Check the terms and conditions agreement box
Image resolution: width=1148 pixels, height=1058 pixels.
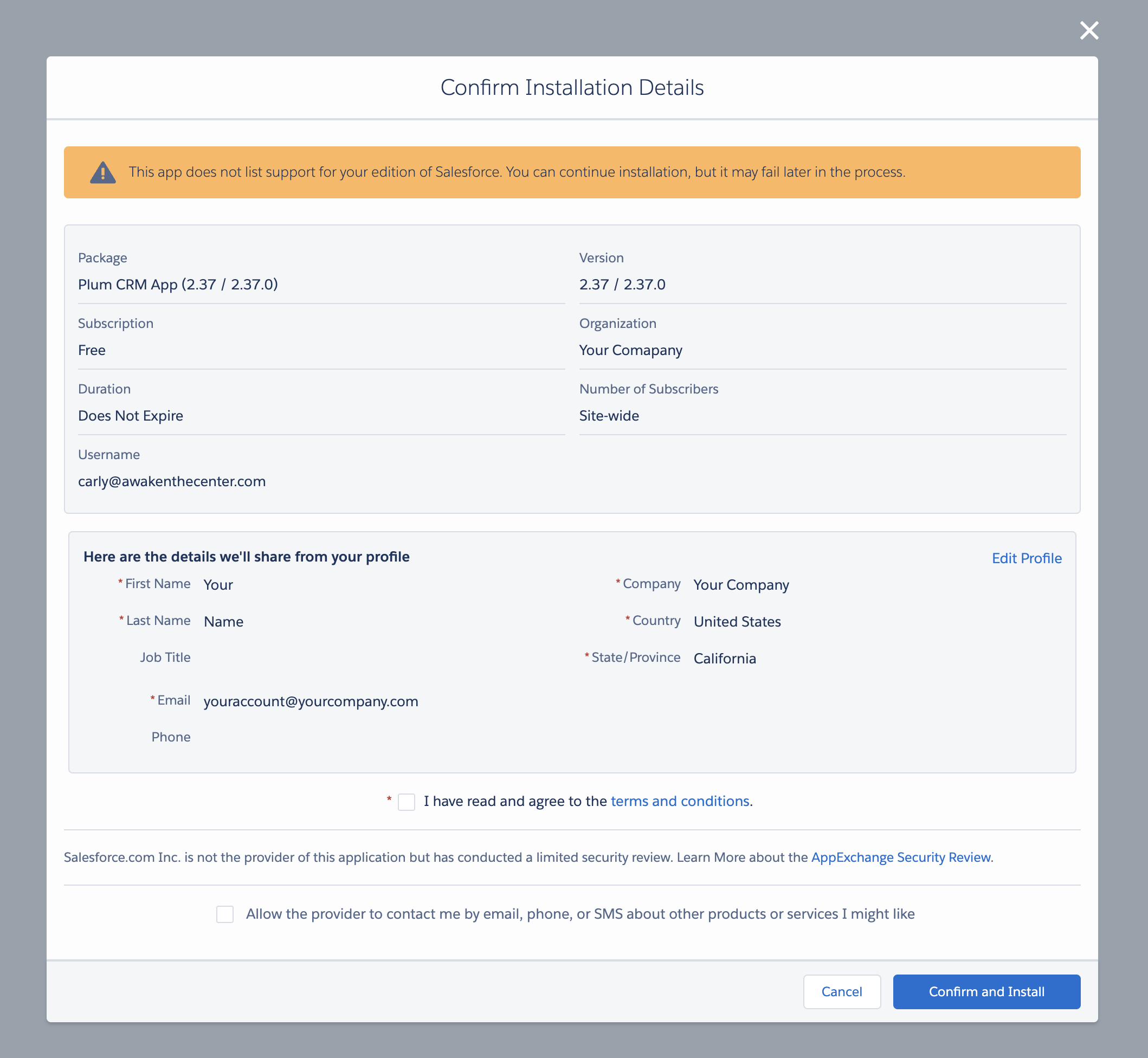click(x=407, y=802)
